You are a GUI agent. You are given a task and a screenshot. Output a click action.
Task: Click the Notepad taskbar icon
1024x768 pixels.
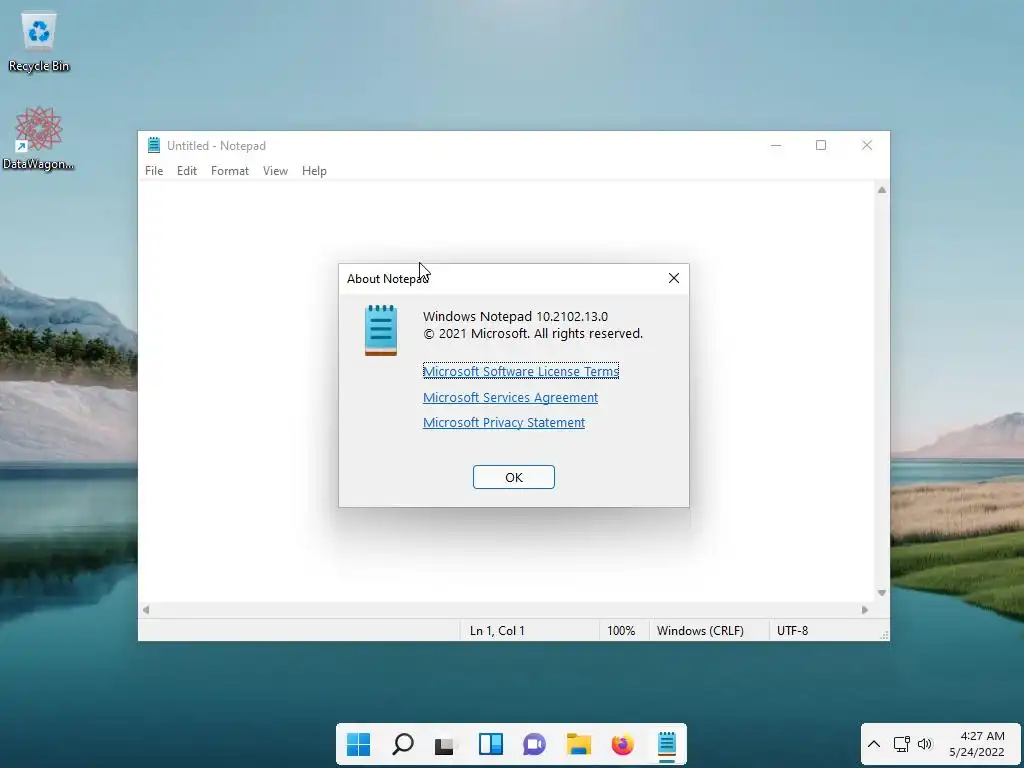click(667, 744)
